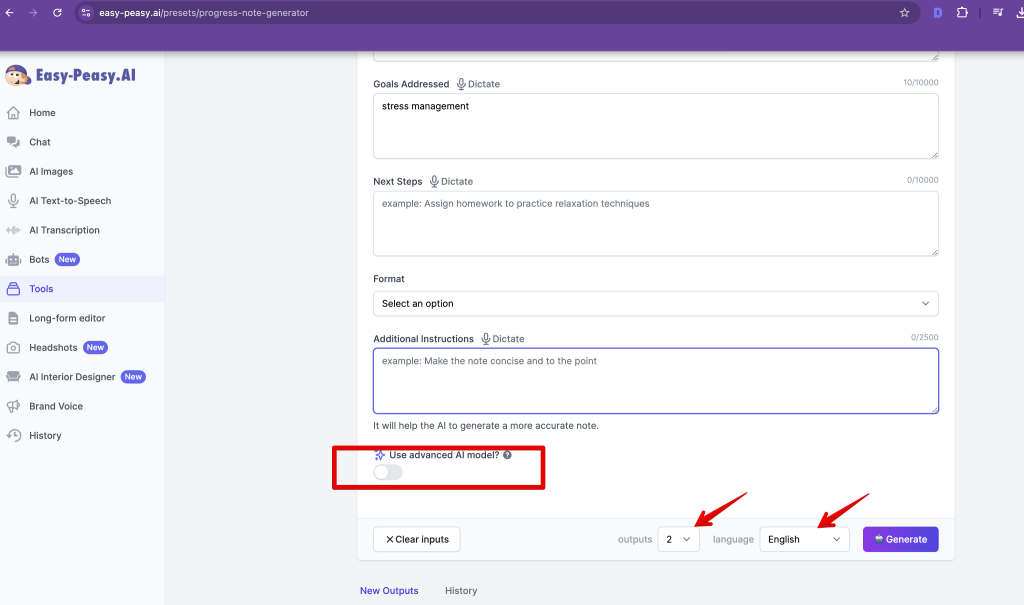Open Headshots camera icon
Image resolution: width=1024 pixels, height=605 pixels.
pos(14,348)
